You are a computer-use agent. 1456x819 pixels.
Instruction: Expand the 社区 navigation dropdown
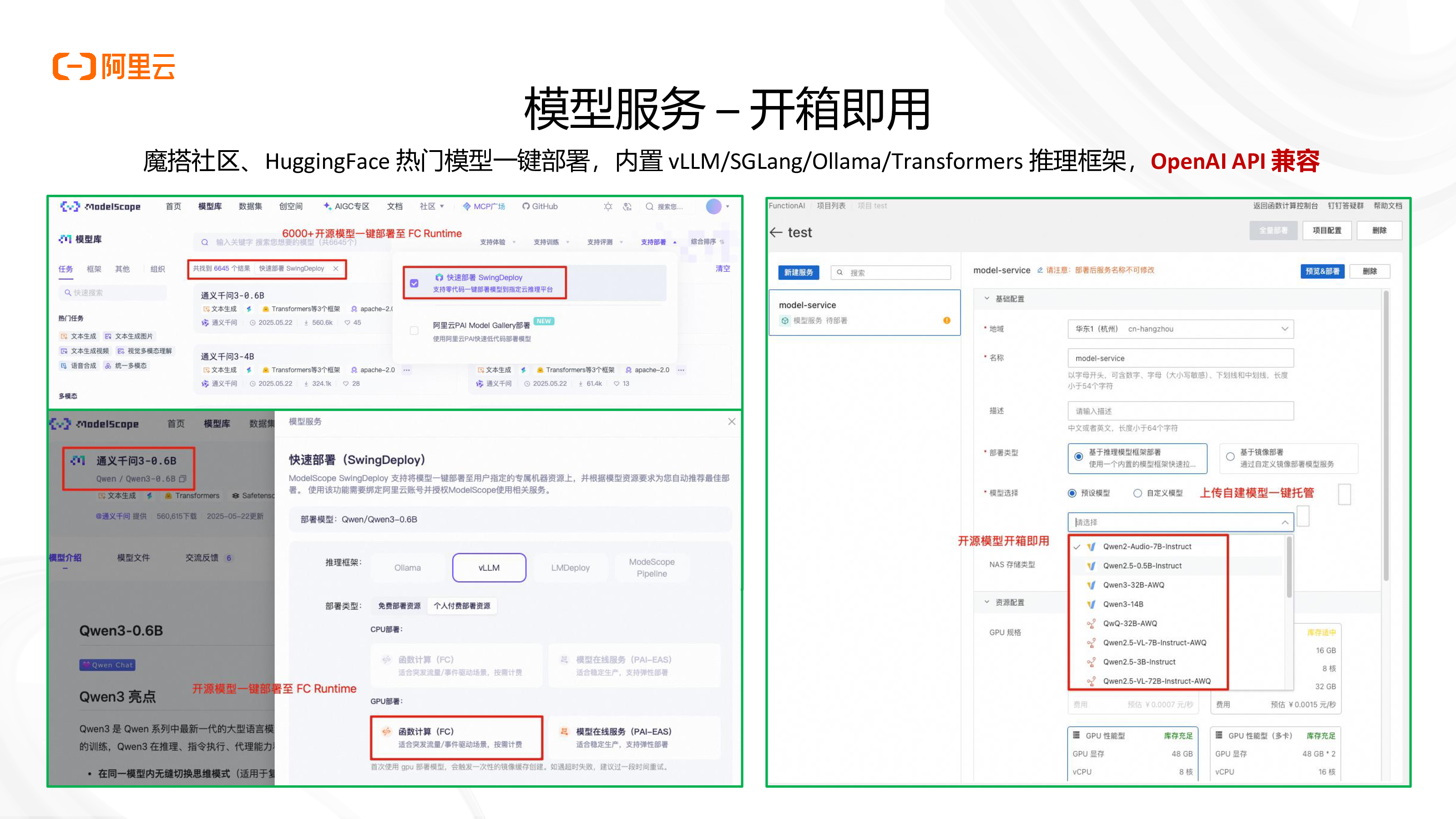432,206
